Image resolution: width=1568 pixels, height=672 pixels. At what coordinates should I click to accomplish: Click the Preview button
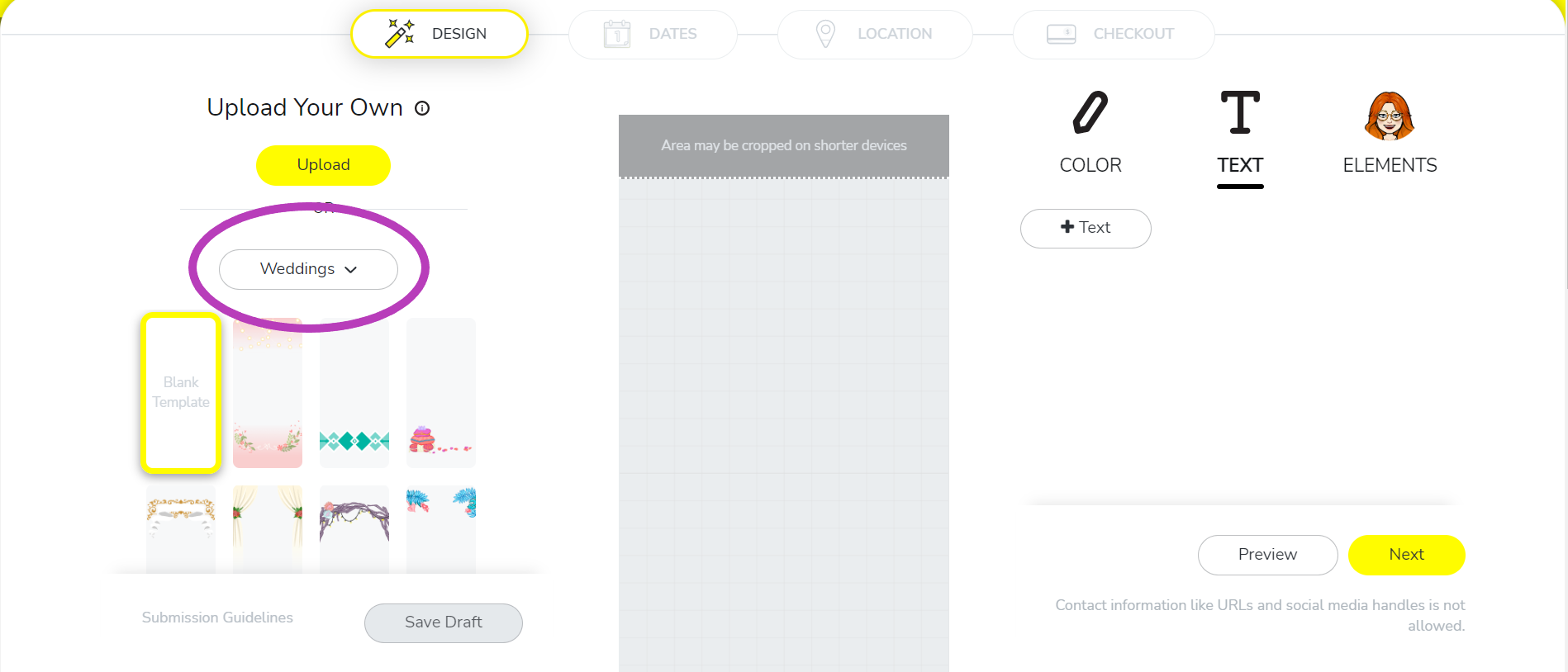tap(1267, 555)
